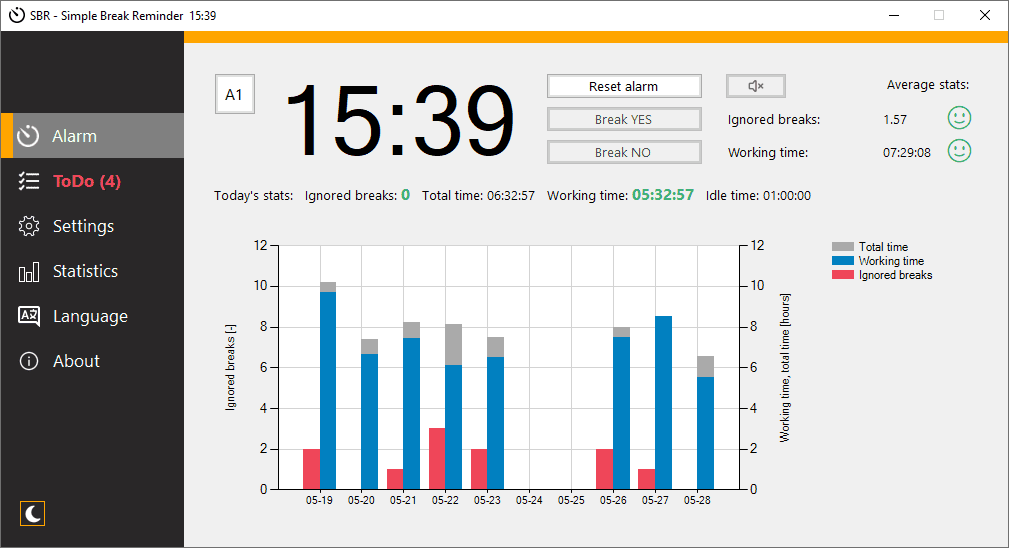Click Total time: 06:32:57 text
Screen dimensions: 1009x548
478,196
